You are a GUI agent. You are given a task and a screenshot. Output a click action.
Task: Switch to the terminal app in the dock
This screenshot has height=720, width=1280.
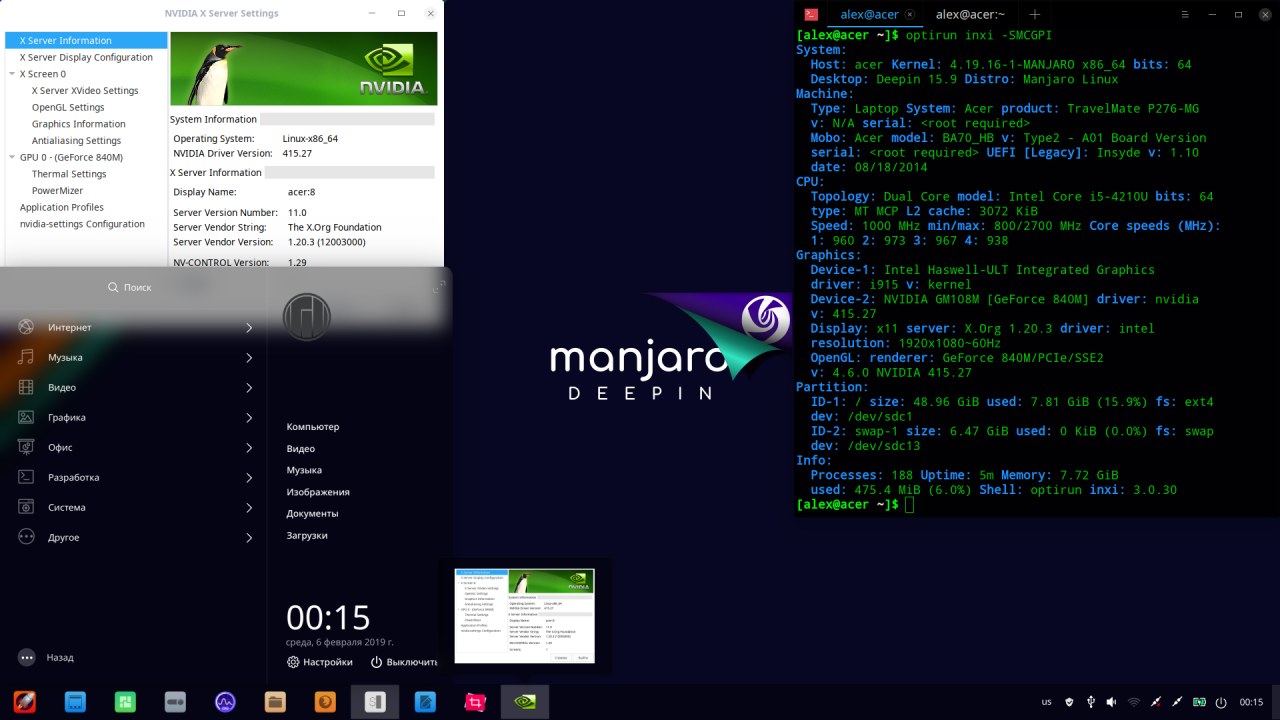[x=375, y=702]
